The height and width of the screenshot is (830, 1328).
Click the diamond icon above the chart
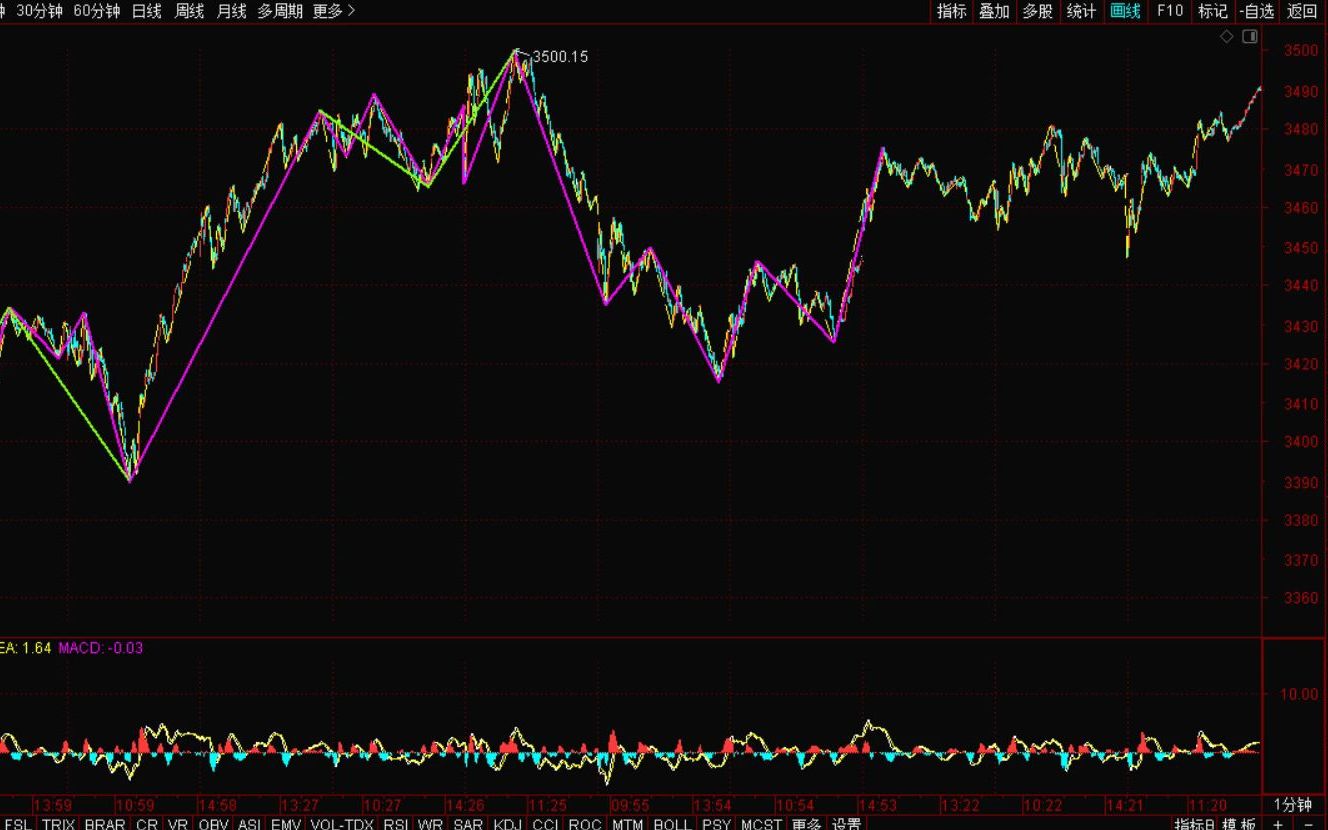coord(1227,37)
